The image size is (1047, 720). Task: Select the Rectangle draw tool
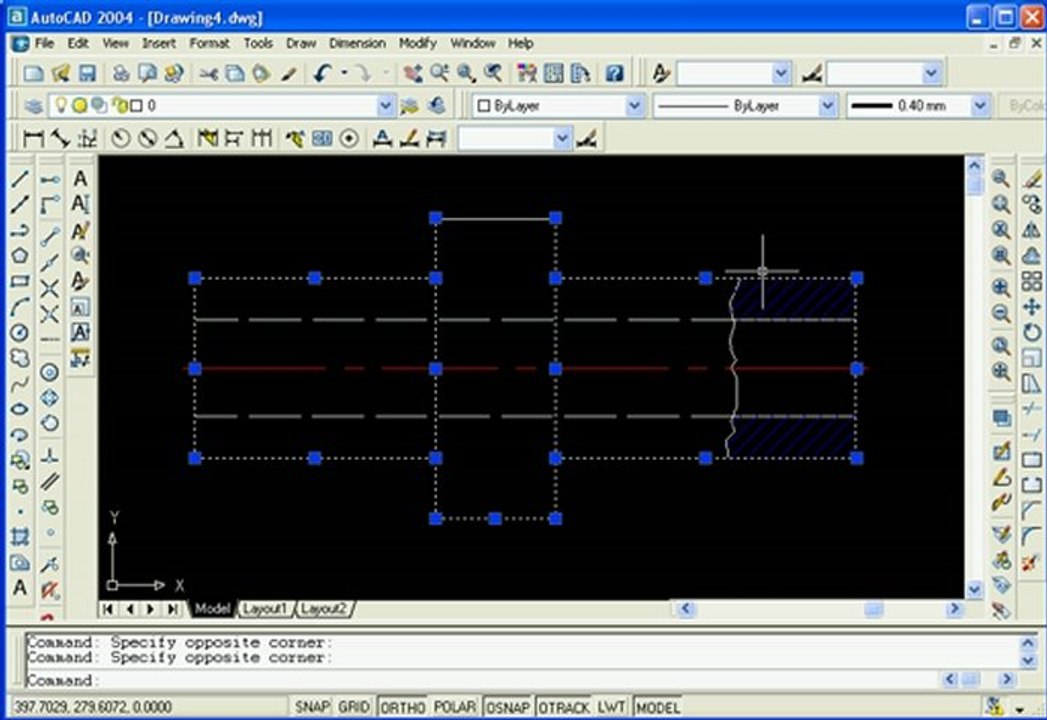(20, 281)
